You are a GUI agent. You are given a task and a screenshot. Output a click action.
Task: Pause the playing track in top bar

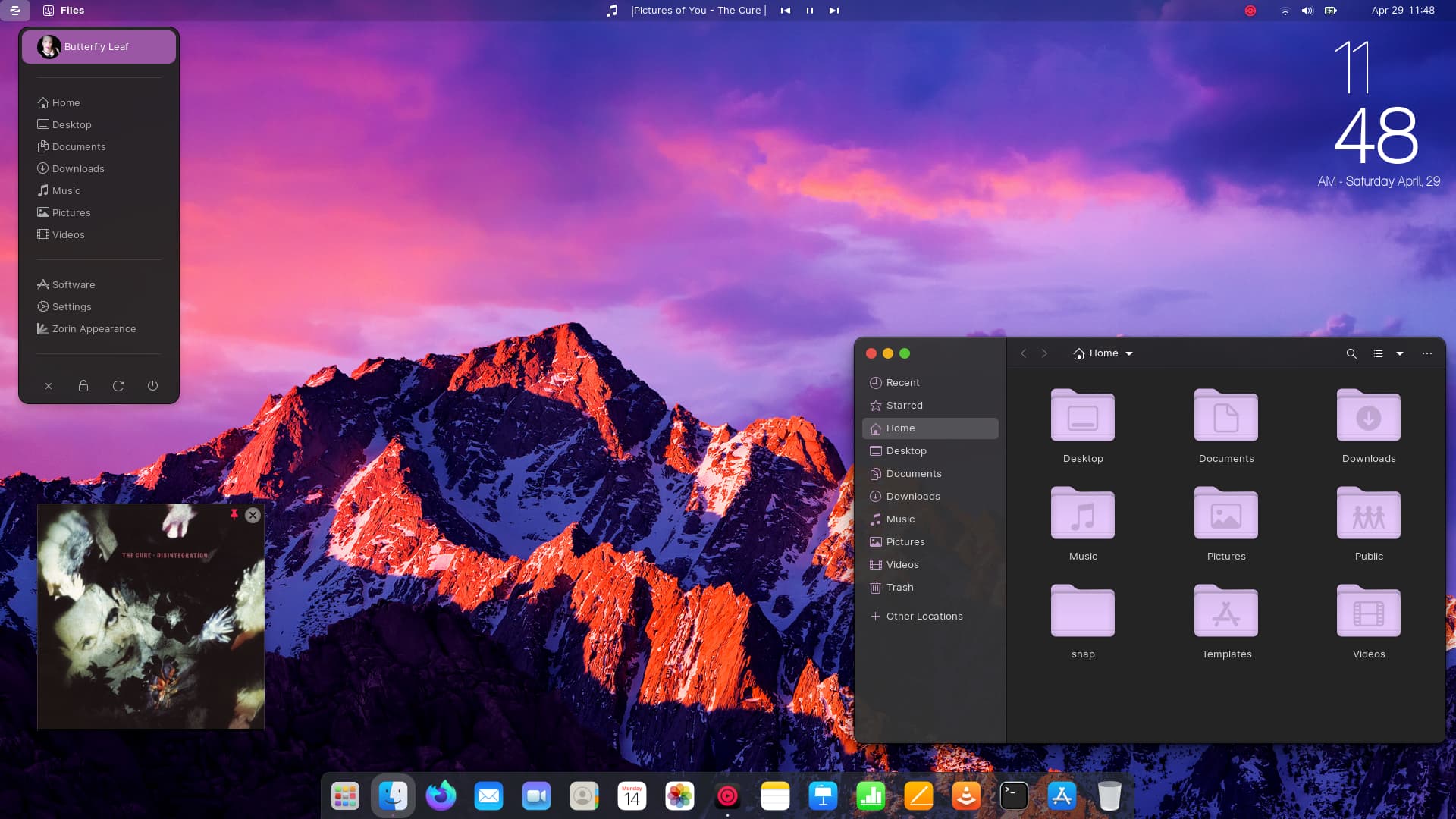coord(809,11)
